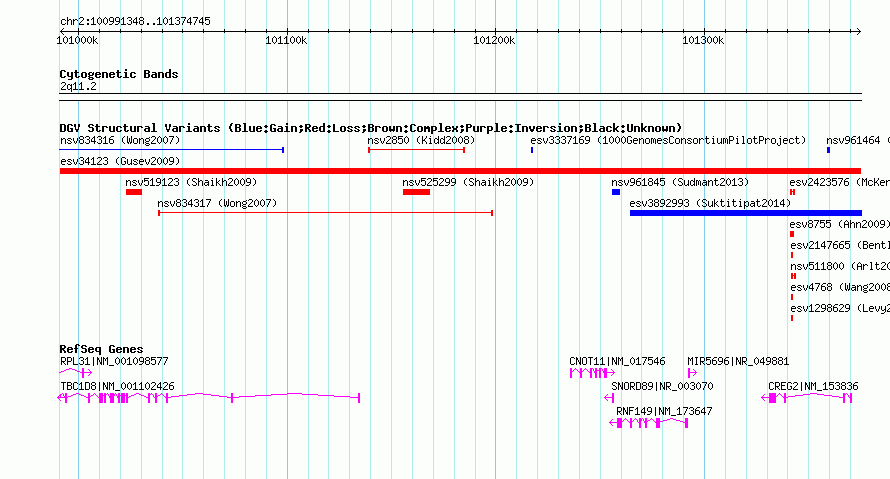Image resolution: width=890 pixels, height=479 pixels.
Task: Click the chr2:100991348..101374745 coordinate label
Action: pos(135,21)
